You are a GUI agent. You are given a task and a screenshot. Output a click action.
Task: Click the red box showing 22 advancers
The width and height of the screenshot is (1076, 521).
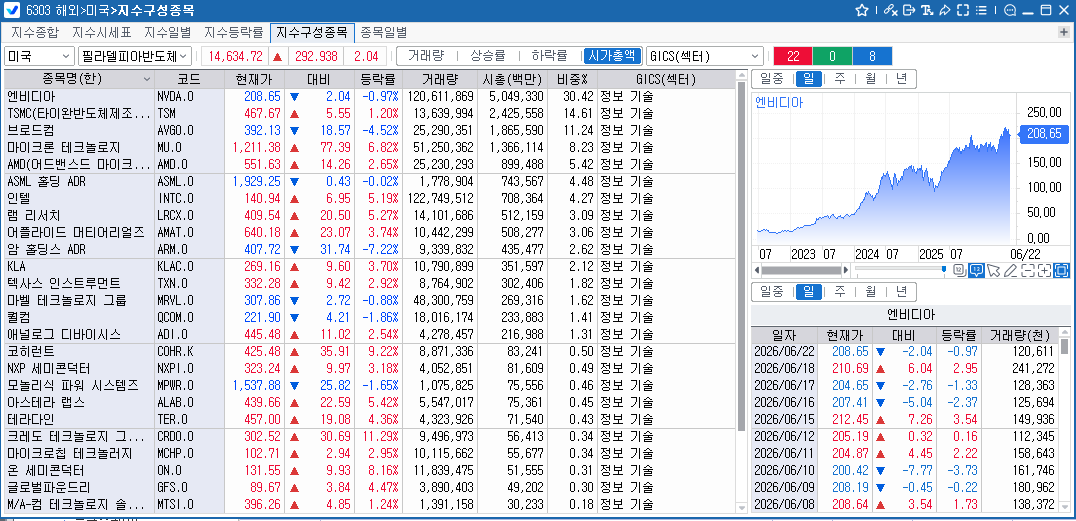coord(793,56)
